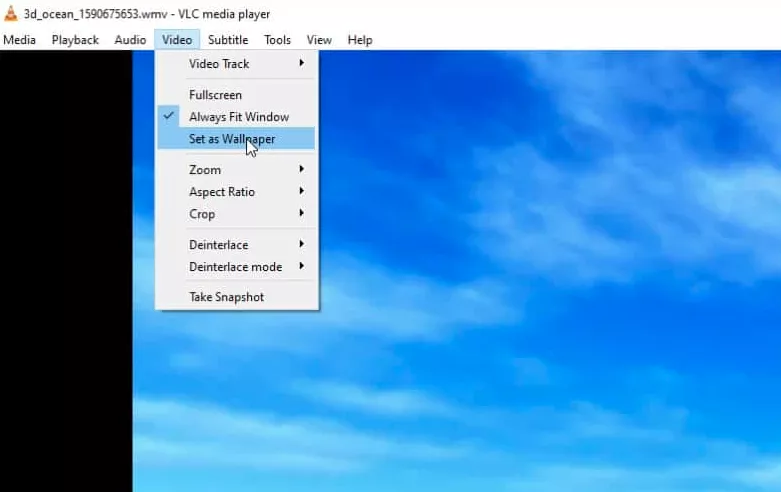Open the Subtitle menu
This screenshot has width=781, height=492.
[228, 40]
